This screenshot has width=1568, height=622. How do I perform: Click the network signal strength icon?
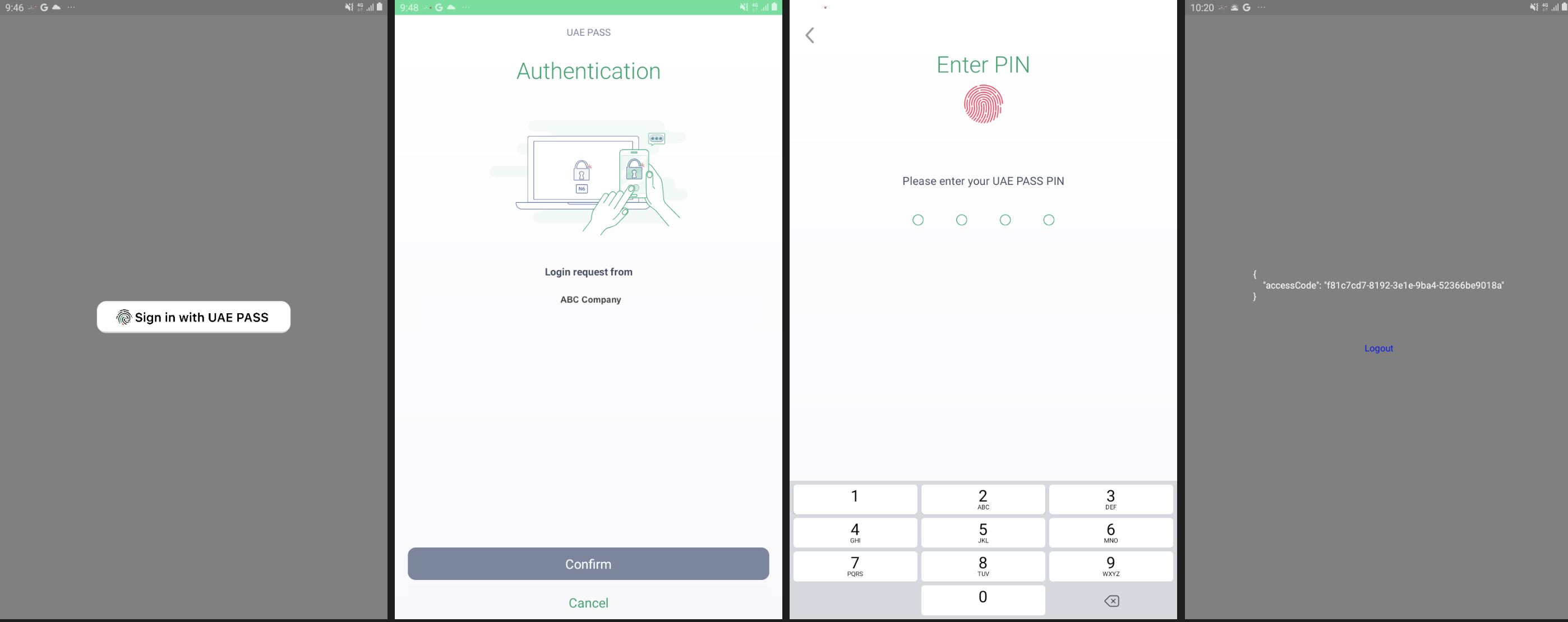coord(369,7)
